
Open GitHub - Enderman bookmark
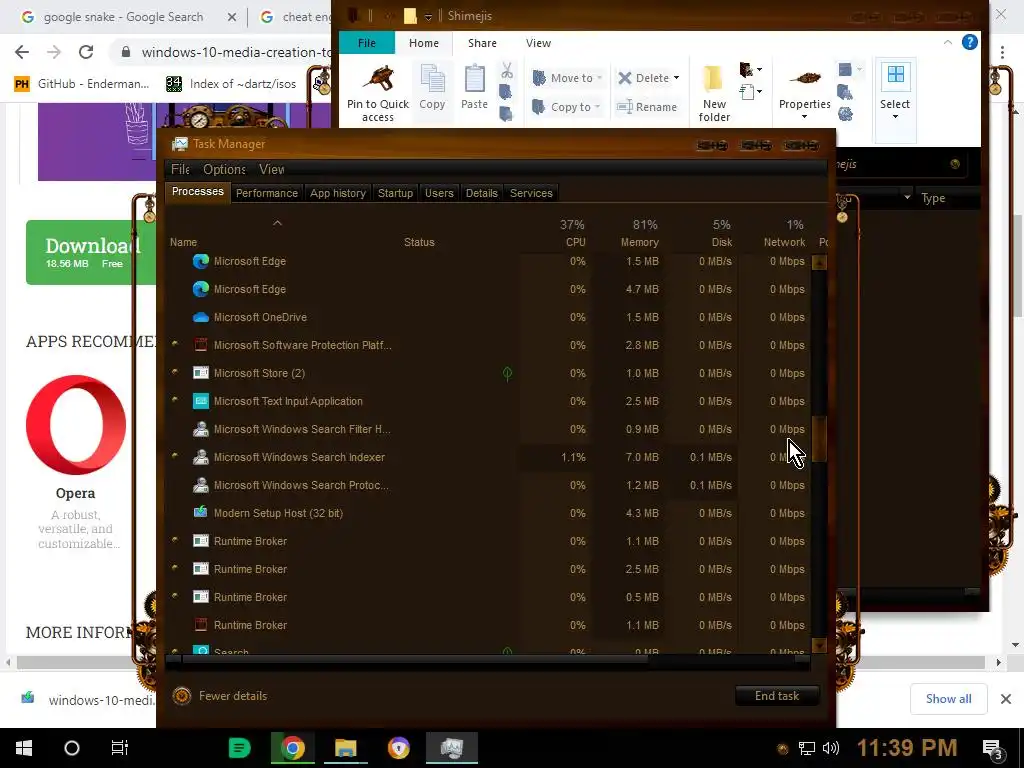[x=82, y=84]
